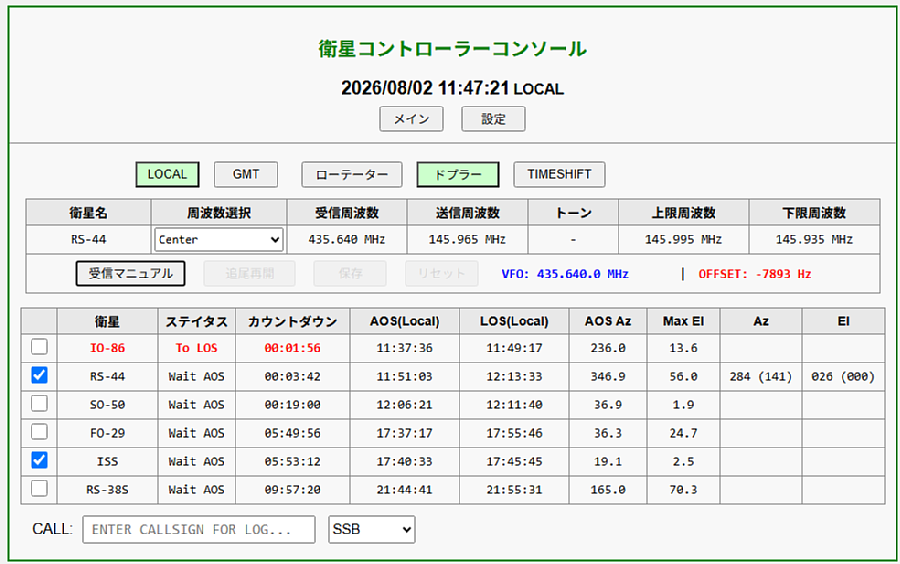
Task: Click the 受信マニュアル button
Action: click(130, 274)
